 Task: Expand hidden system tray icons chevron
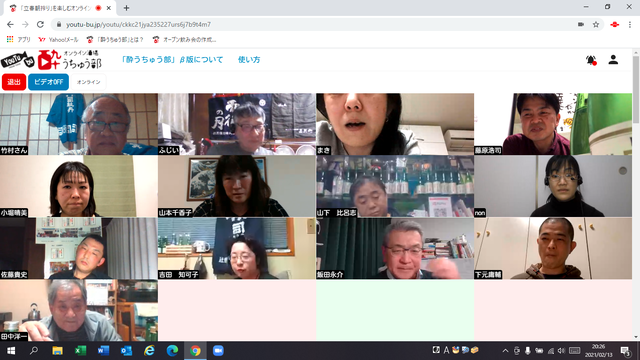point(505,351)
